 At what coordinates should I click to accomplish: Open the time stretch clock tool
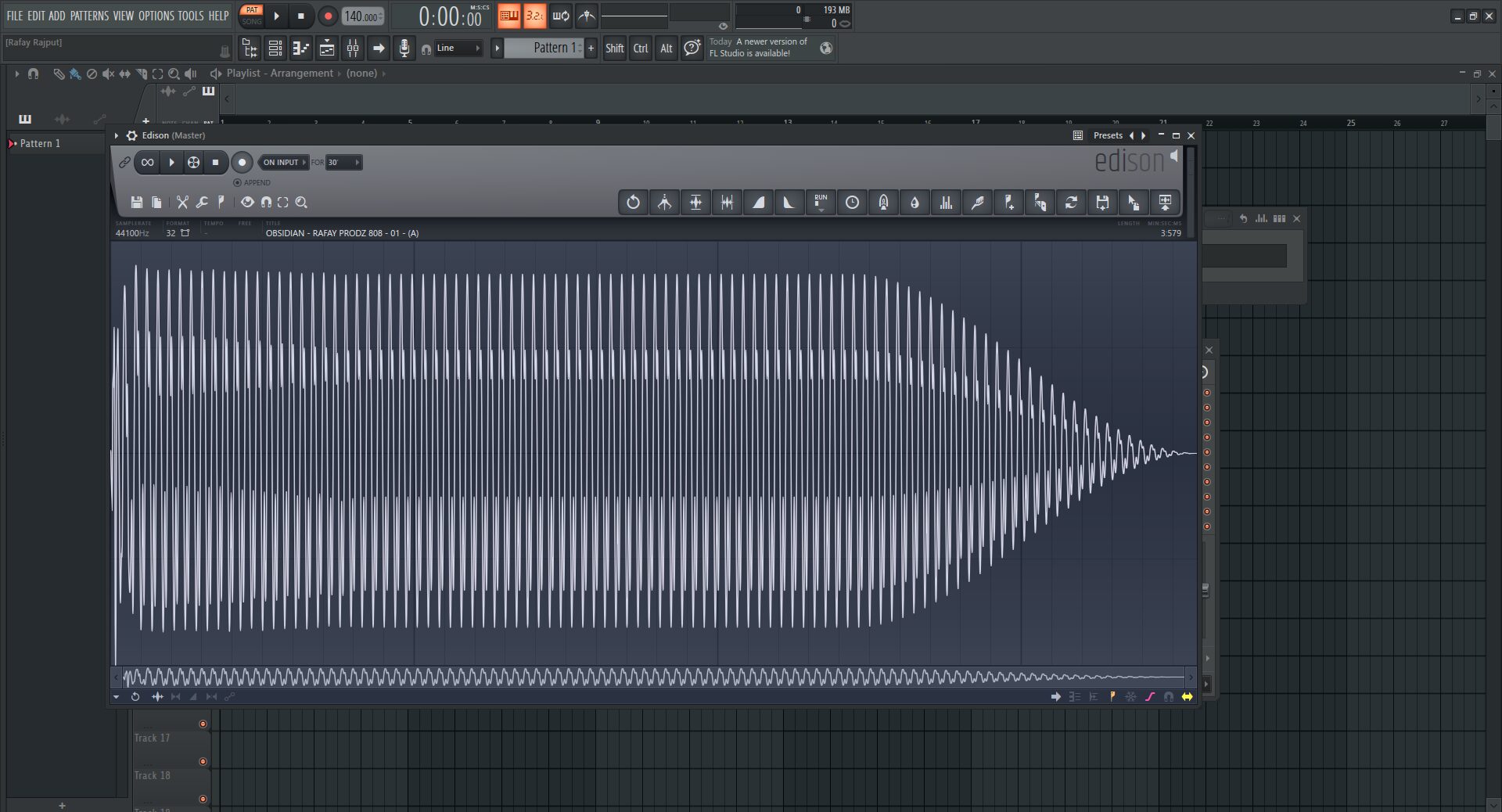pos(852,203)
